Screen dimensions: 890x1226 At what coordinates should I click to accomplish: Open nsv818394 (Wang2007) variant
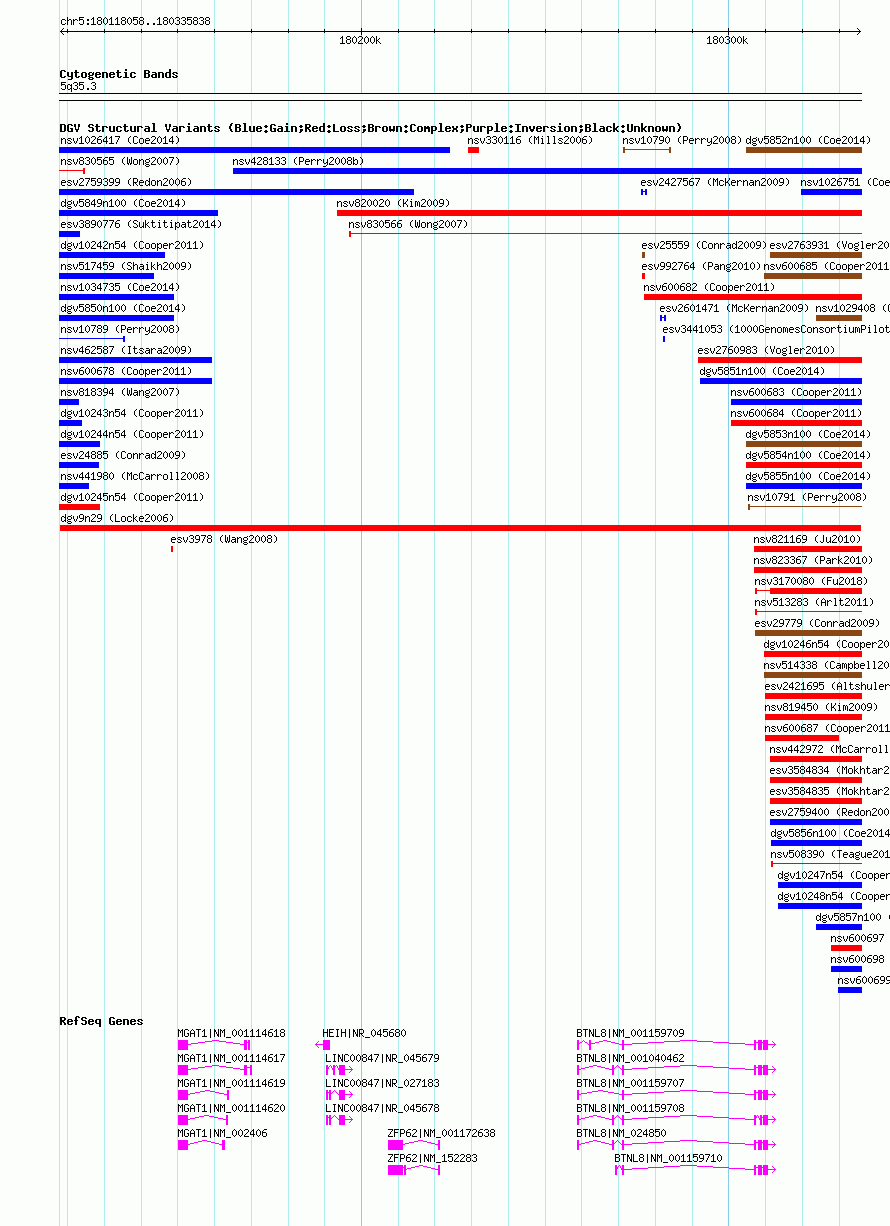70,402
